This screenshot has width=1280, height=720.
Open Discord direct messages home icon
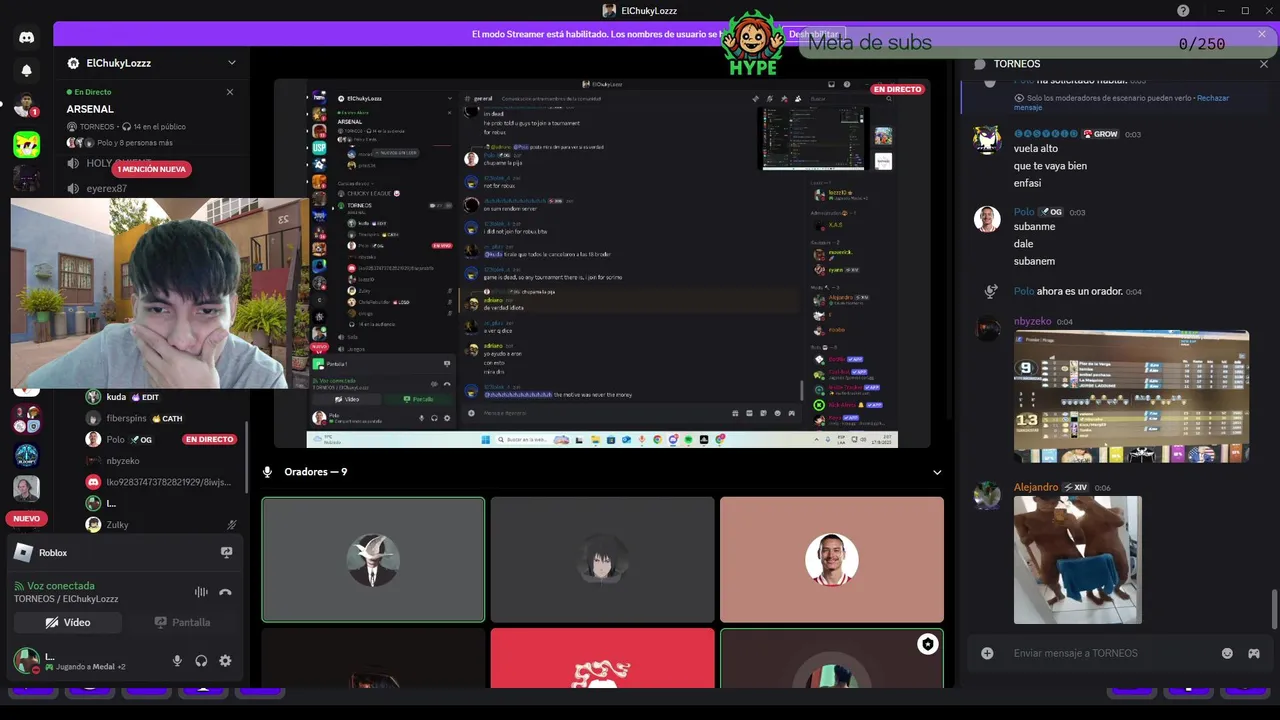[x=27, y=38]
